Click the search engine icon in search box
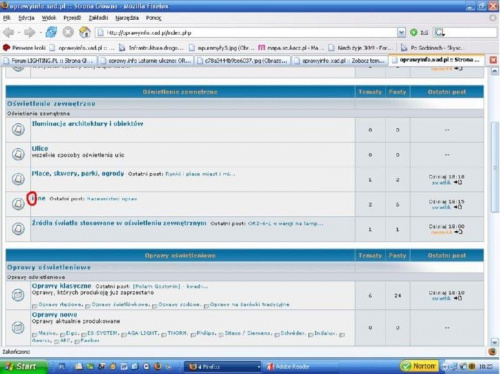The width and height of the screenshot is (500, 374). tap(440, 32)
